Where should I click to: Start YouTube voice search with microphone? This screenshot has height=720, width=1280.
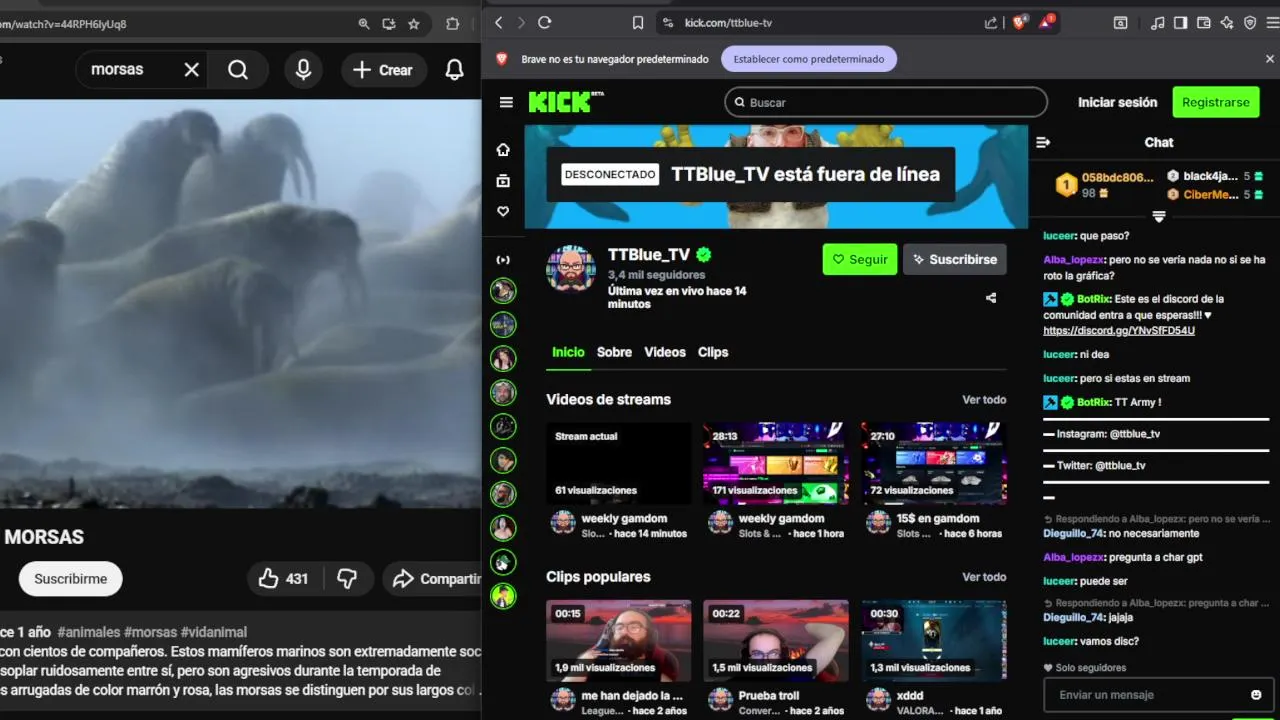(303, 70)
